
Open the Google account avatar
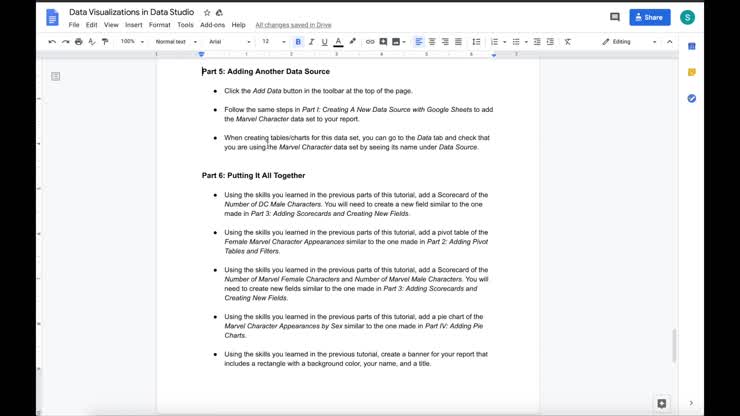click(x=687, y=17)
